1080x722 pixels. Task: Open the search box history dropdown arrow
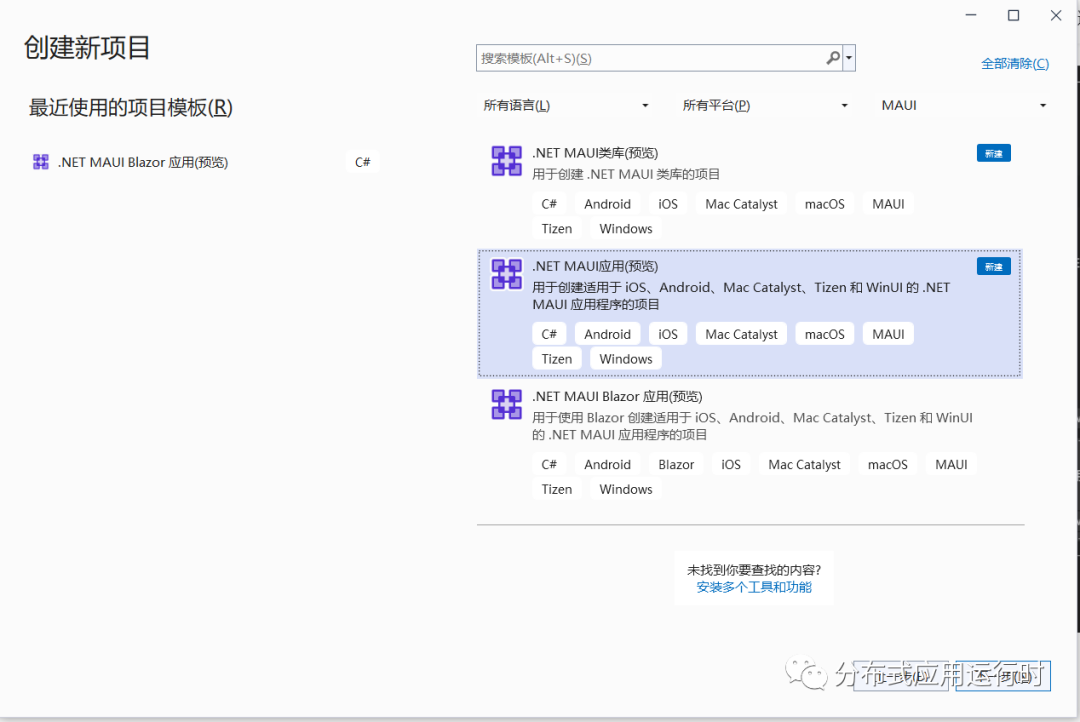click(849, 58)
